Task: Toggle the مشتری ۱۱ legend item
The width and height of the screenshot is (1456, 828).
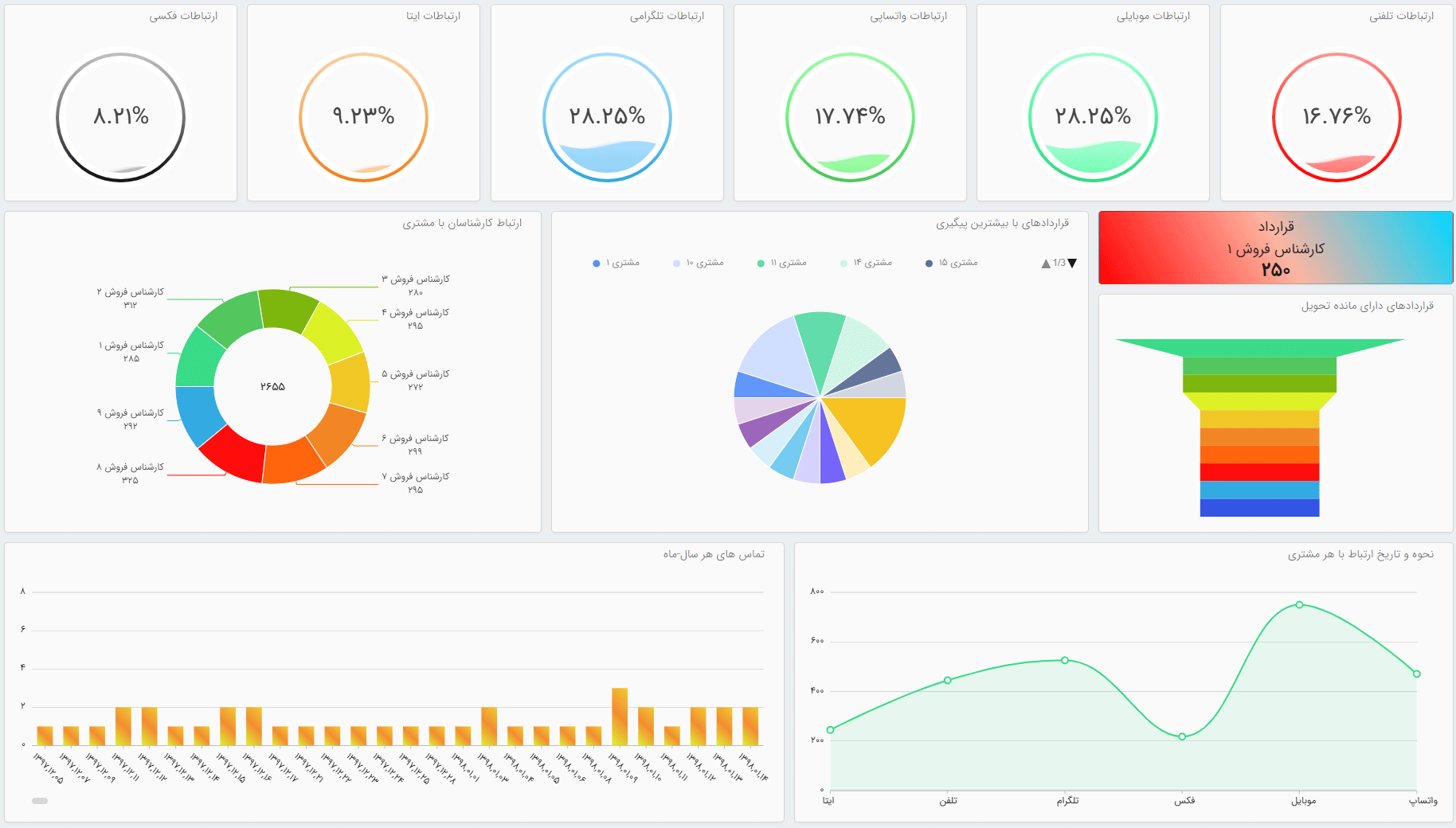Action: 781,263
